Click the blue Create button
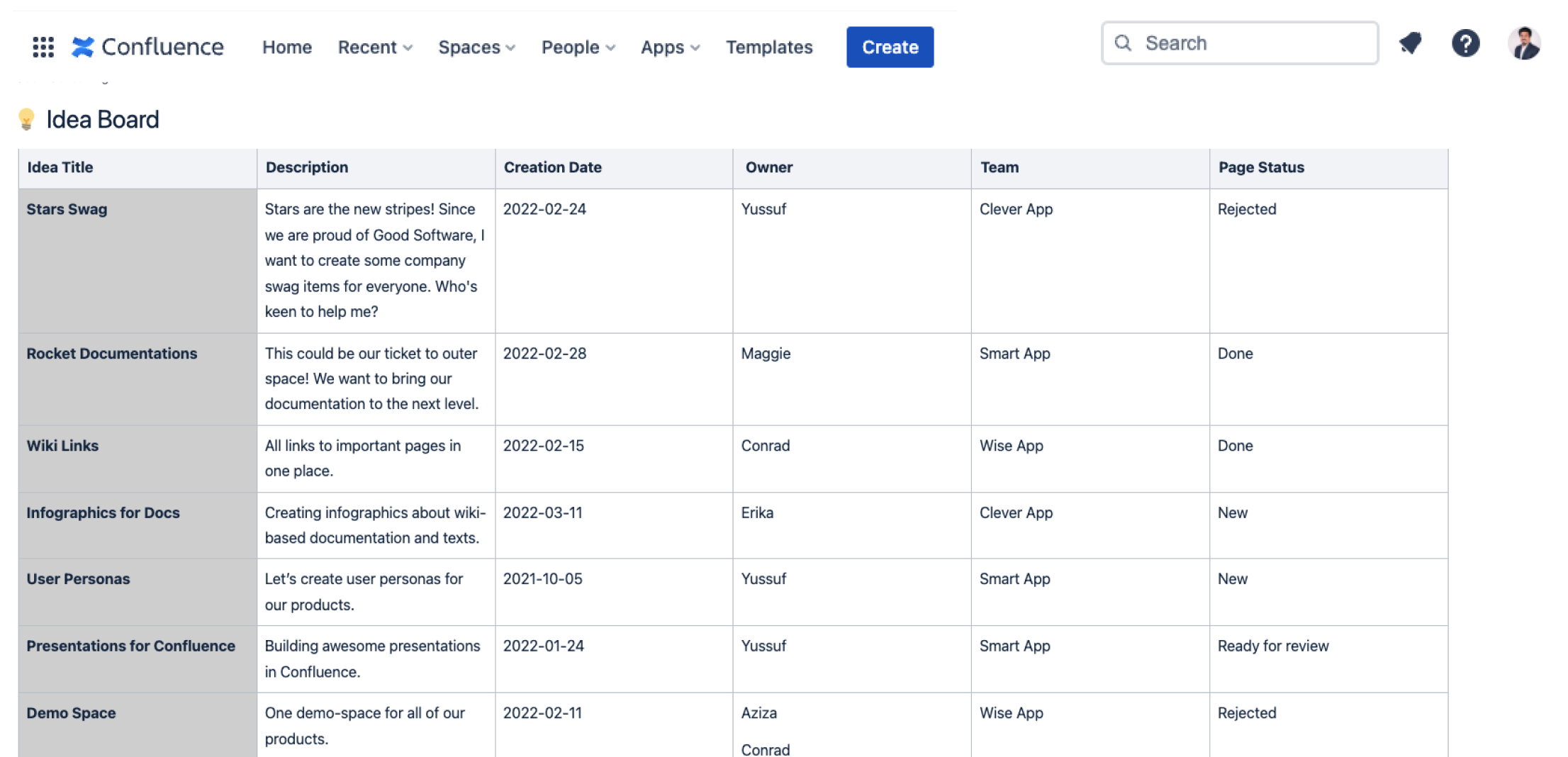 890,47
